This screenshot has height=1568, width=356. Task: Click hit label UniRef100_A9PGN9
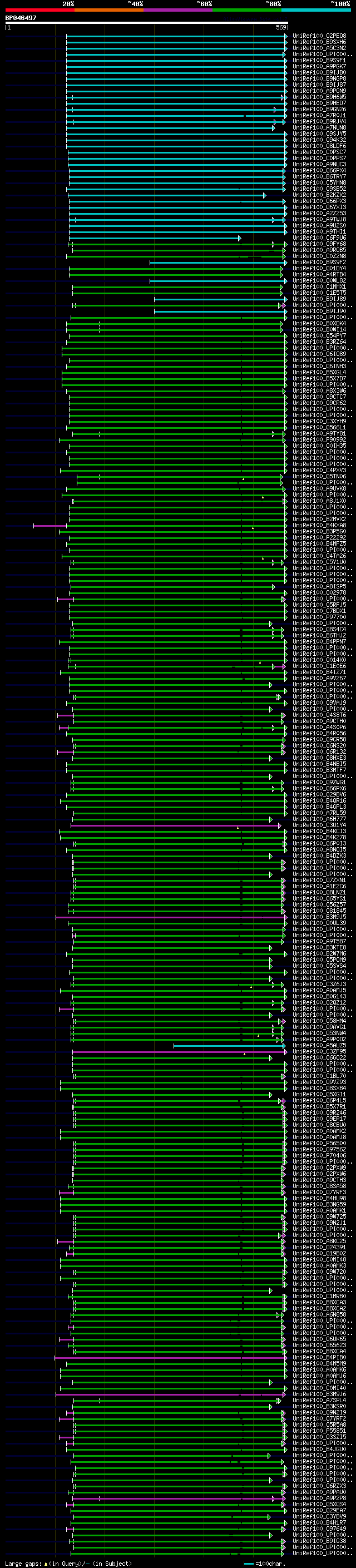point(319,91)
